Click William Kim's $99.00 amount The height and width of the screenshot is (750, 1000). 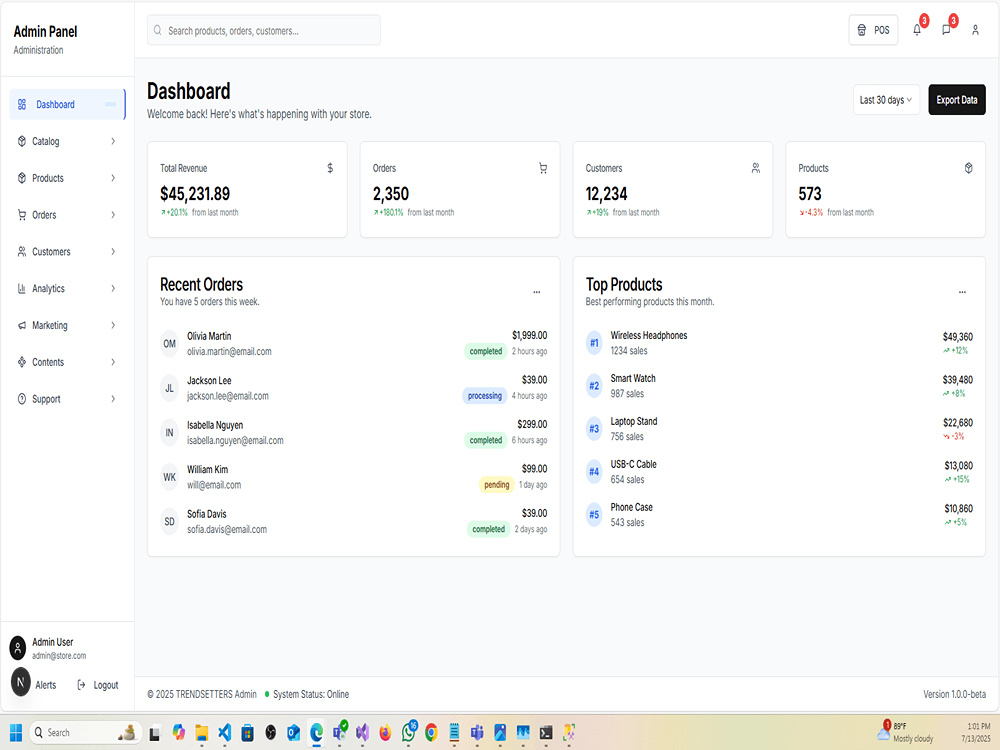coord(534,469)
